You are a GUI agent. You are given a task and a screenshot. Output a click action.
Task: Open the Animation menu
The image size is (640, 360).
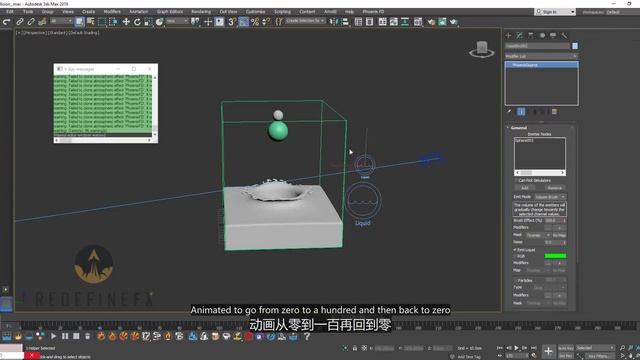click(138, 12)
